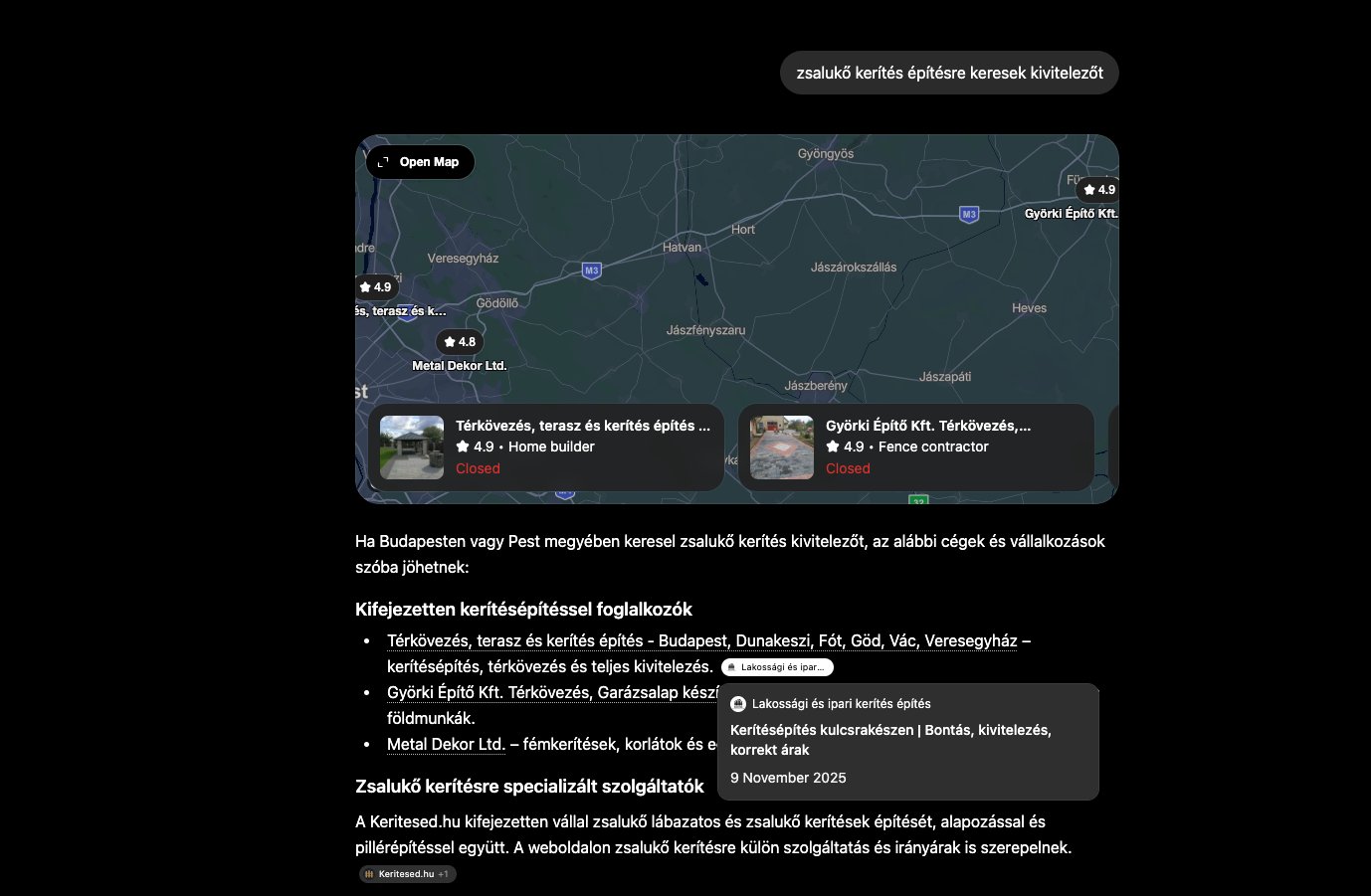Click the Lakossági és ipari kerítés építés site icon
Image resolution: width=1371 pixels, height=896 pixels.
738,704
